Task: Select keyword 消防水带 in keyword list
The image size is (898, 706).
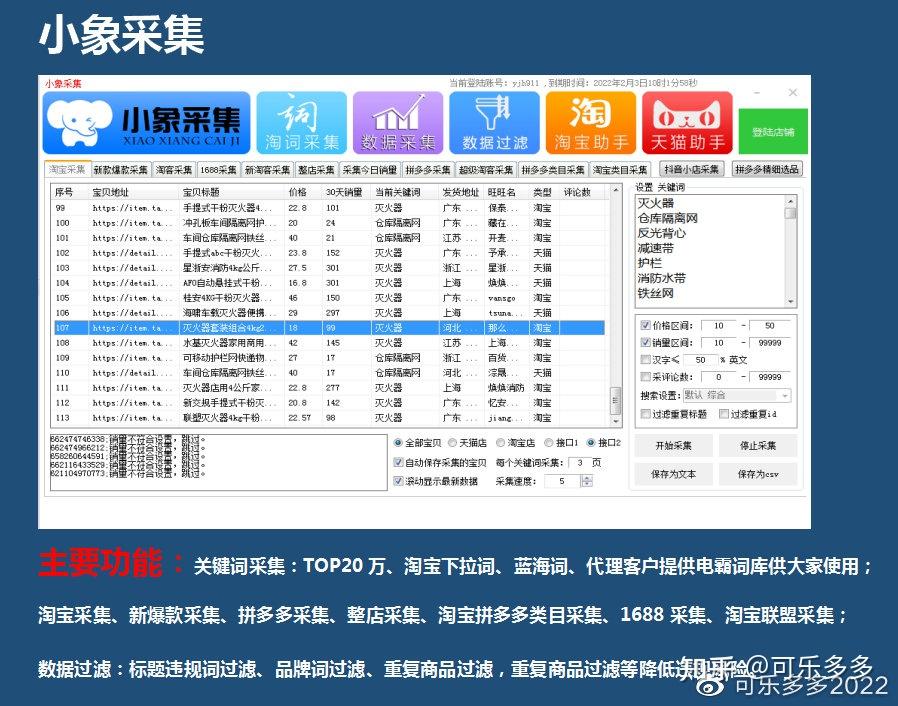Action: [661, 278]
